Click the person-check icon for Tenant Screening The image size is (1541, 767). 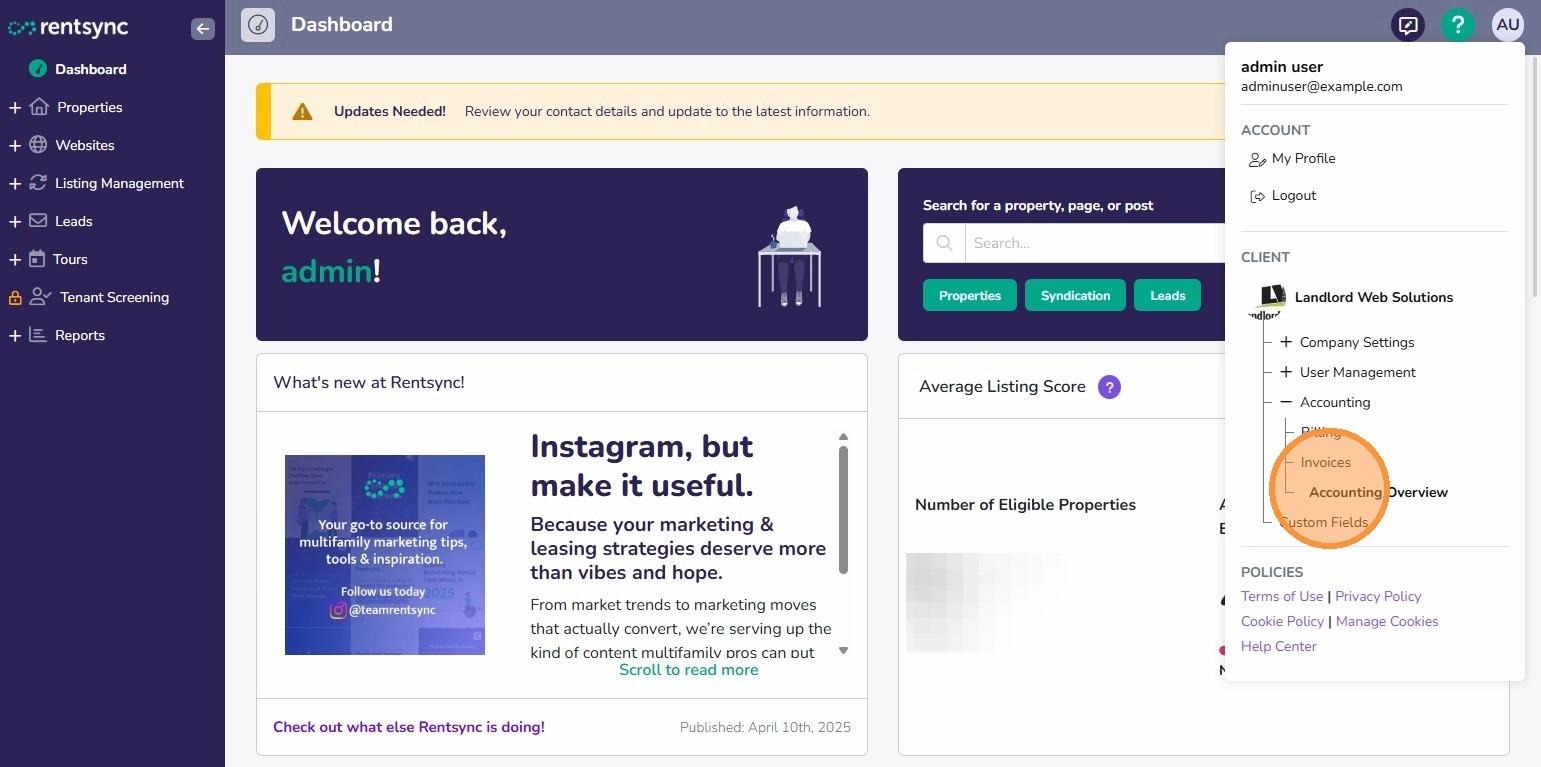(x=41, y=297)
